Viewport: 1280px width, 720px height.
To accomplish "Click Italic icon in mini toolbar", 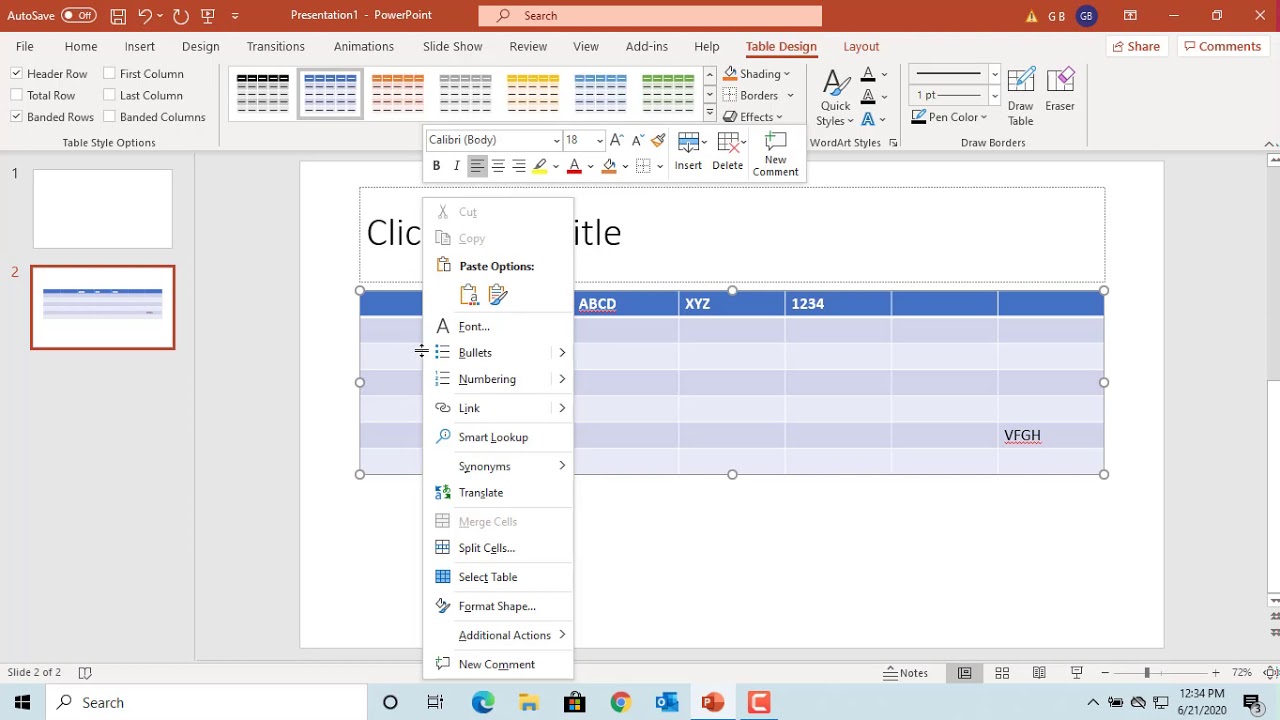I will (456, 166).
